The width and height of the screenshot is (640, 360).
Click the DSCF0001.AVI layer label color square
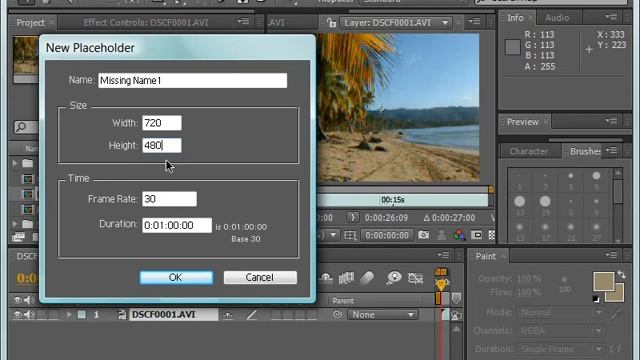tap(82, 315)
